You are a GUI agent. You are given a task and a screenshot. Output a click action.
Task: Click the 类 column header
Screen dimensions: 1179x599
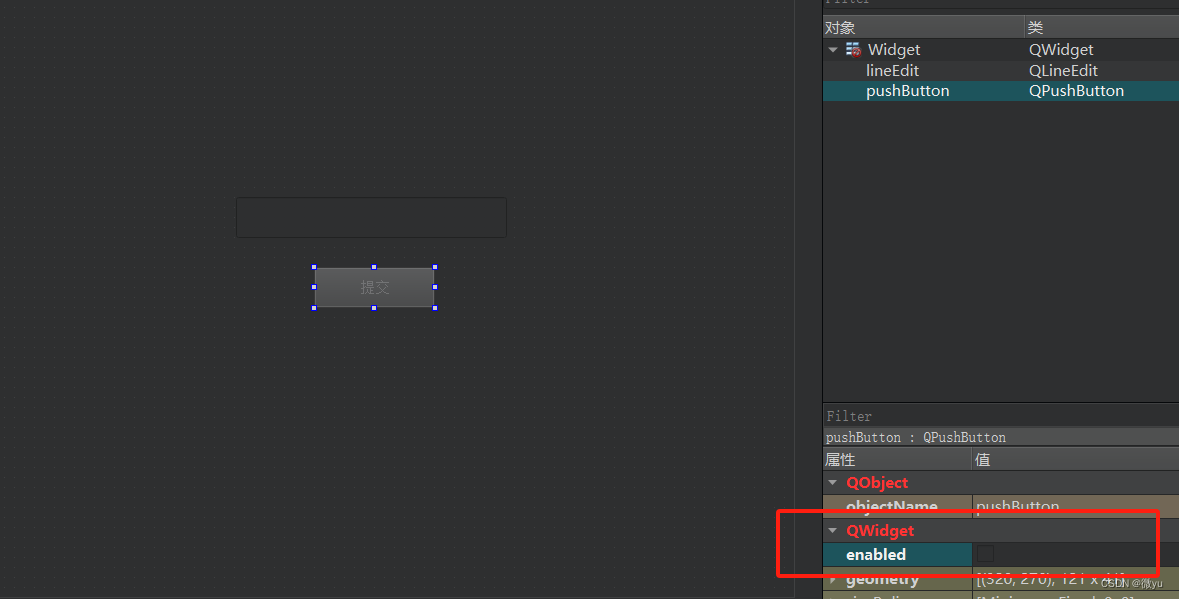1102,28
